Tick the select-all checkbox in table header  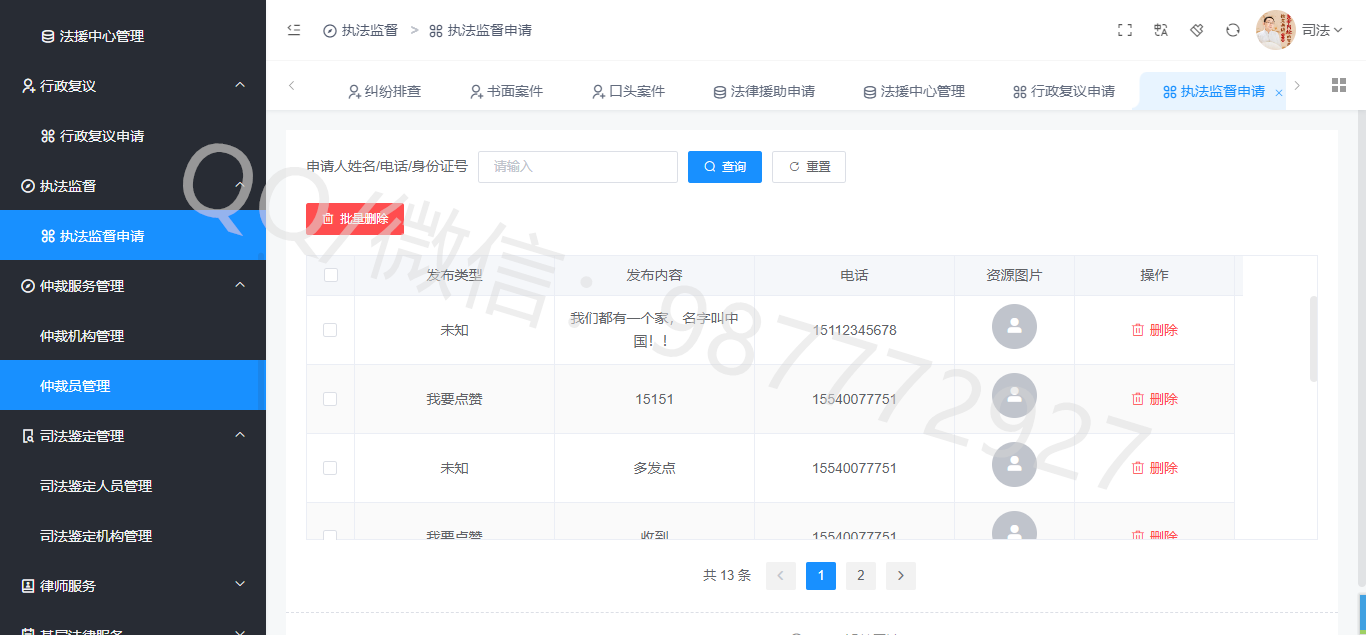[x=331, y=275]
